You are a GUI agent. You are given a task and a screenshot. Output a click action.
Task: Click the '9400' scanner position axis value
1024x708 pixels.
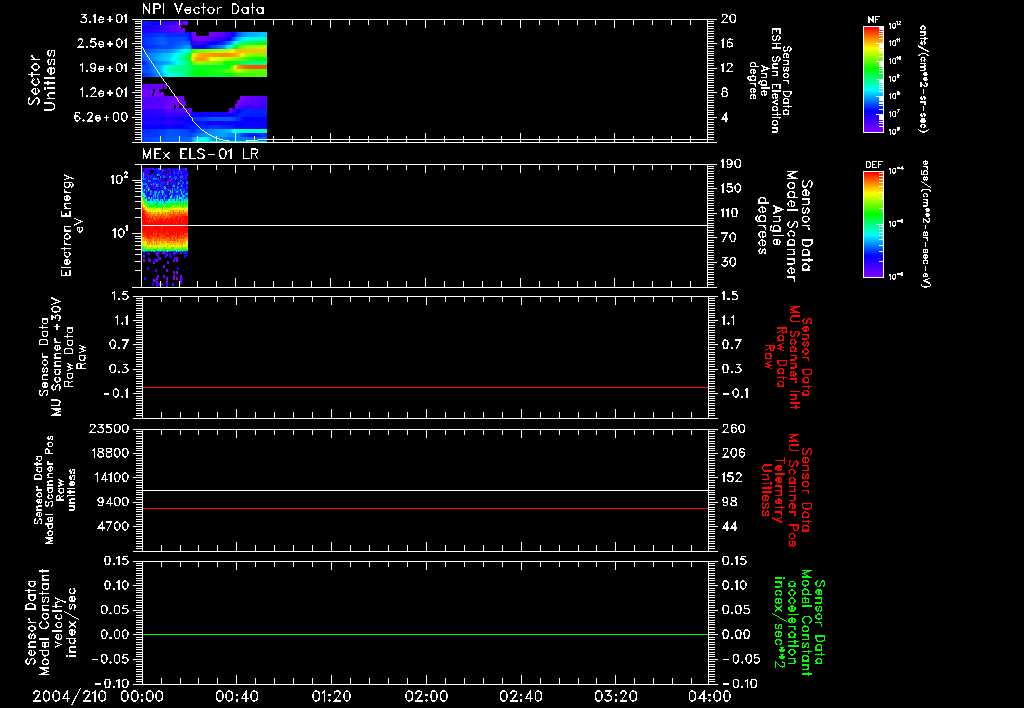coord(112,502)
